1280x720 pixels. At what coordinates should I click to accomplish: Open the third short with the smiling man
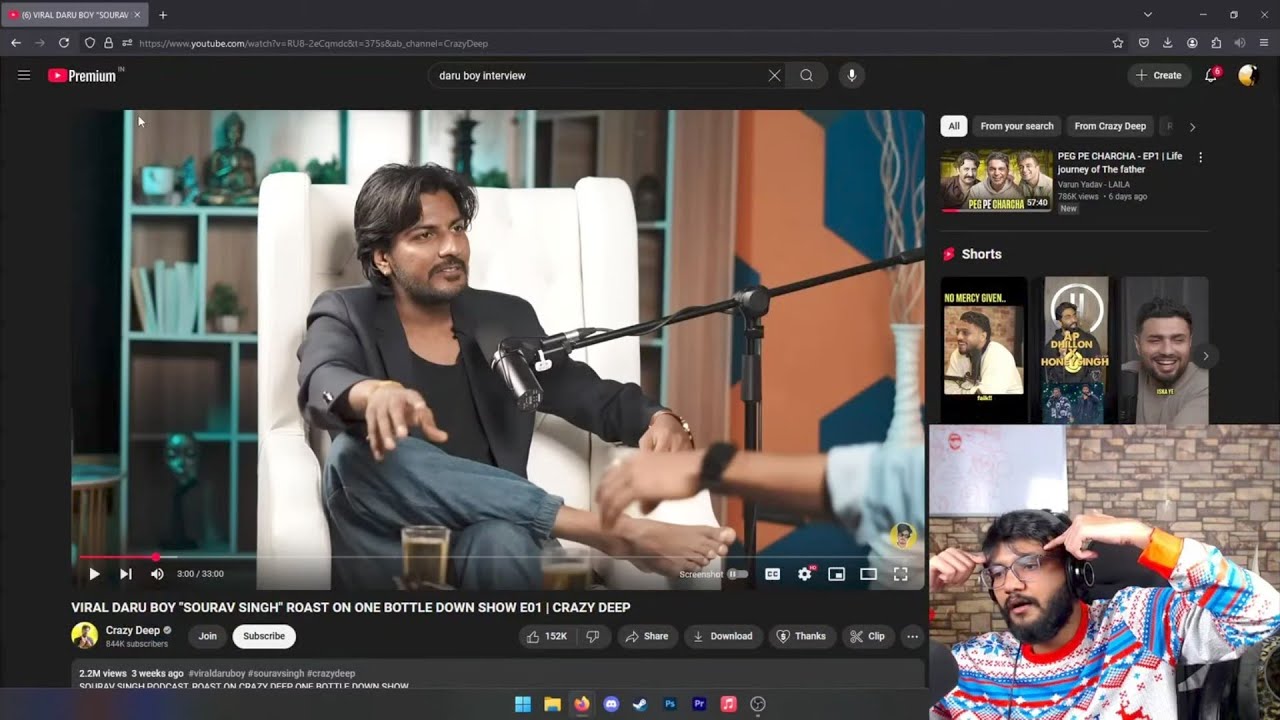(x=1165, y=350)
